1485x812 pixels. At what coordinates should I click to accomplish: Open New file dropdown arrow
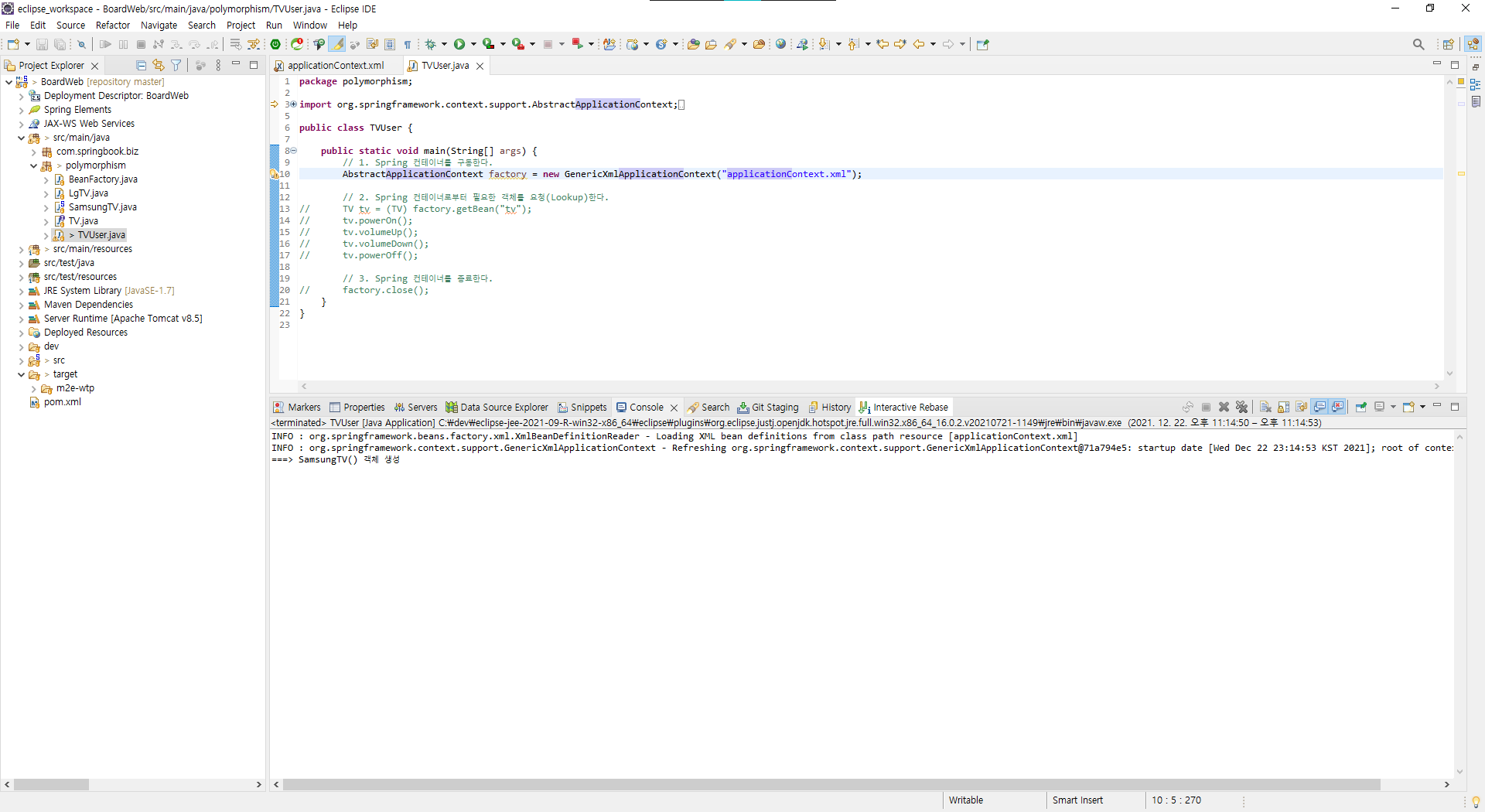coord(27,44)
